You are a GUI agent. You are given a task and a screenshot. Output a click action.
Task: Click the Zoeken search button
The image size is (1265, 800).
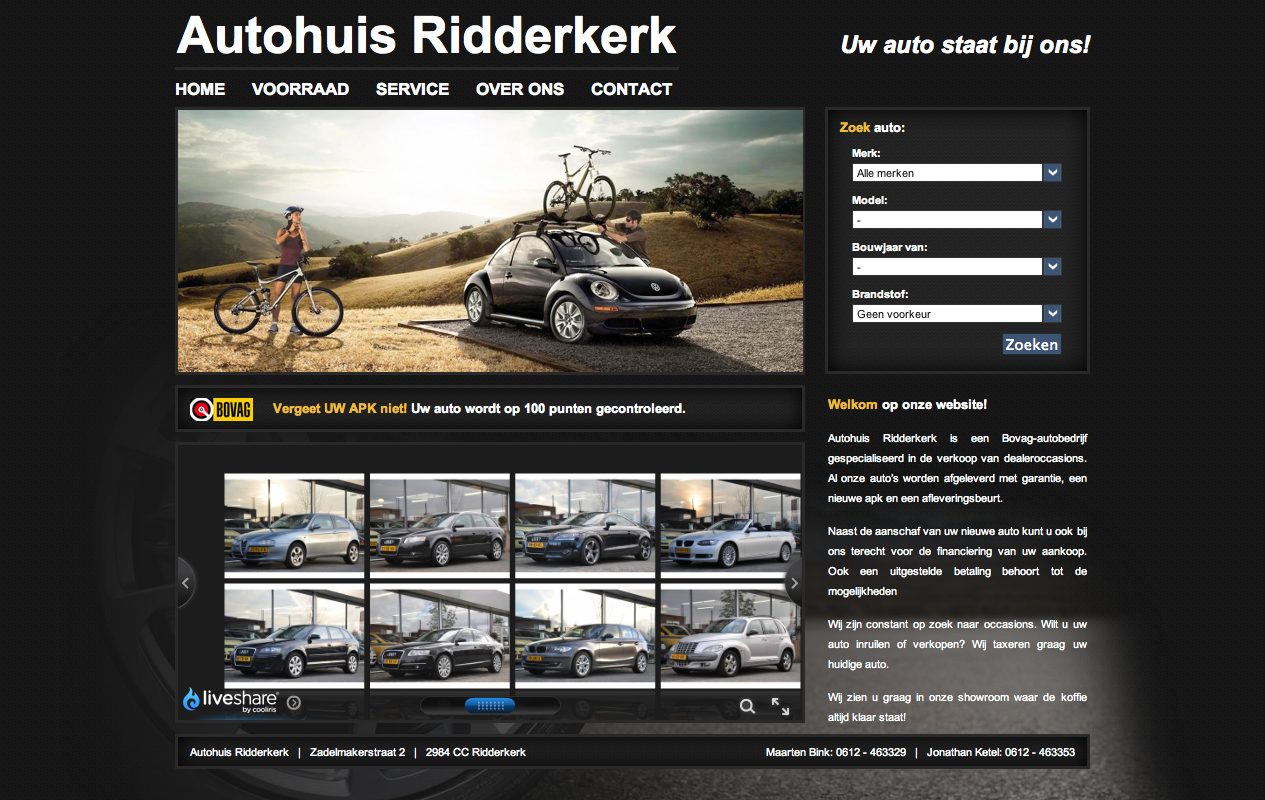(x=1031, y=344)
